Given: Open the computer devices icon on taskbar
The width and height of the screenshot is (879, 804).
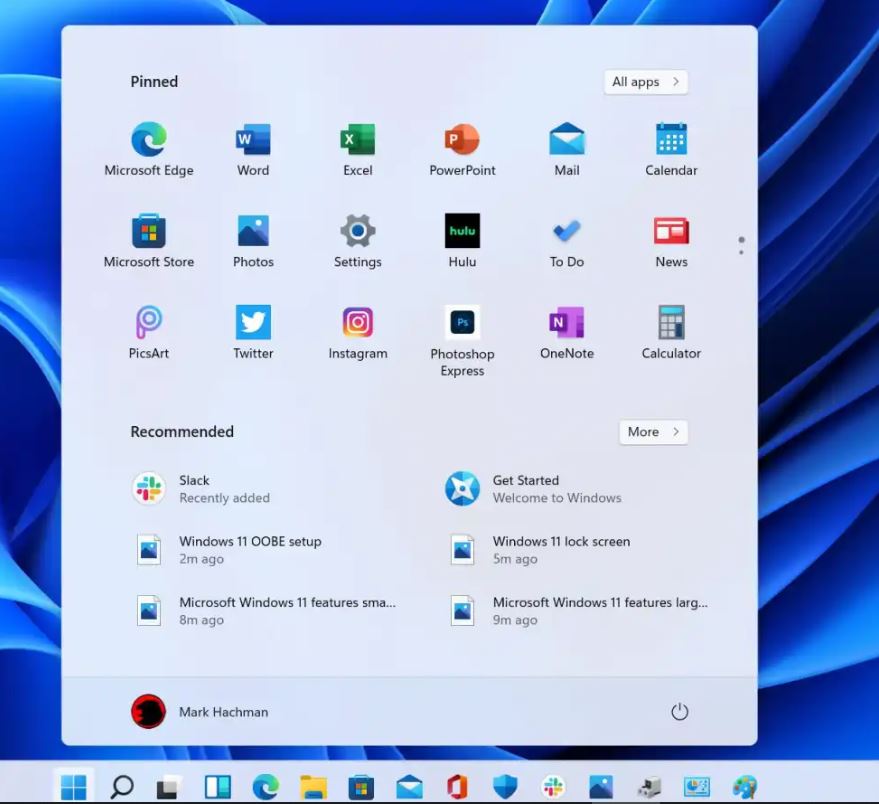Looking at the screenshot, I should (x=649, y=787).
